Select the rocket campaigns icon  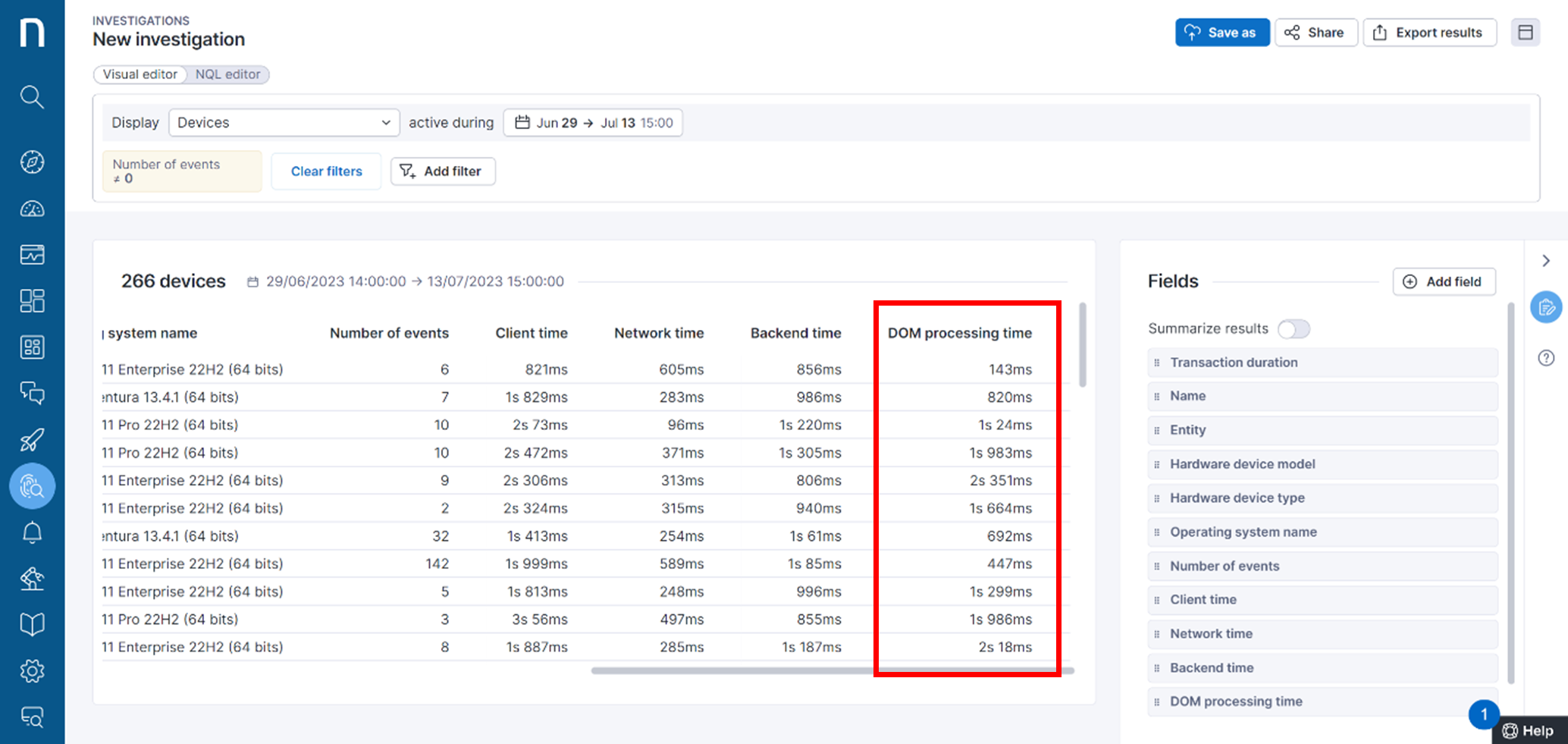point(31,440)
